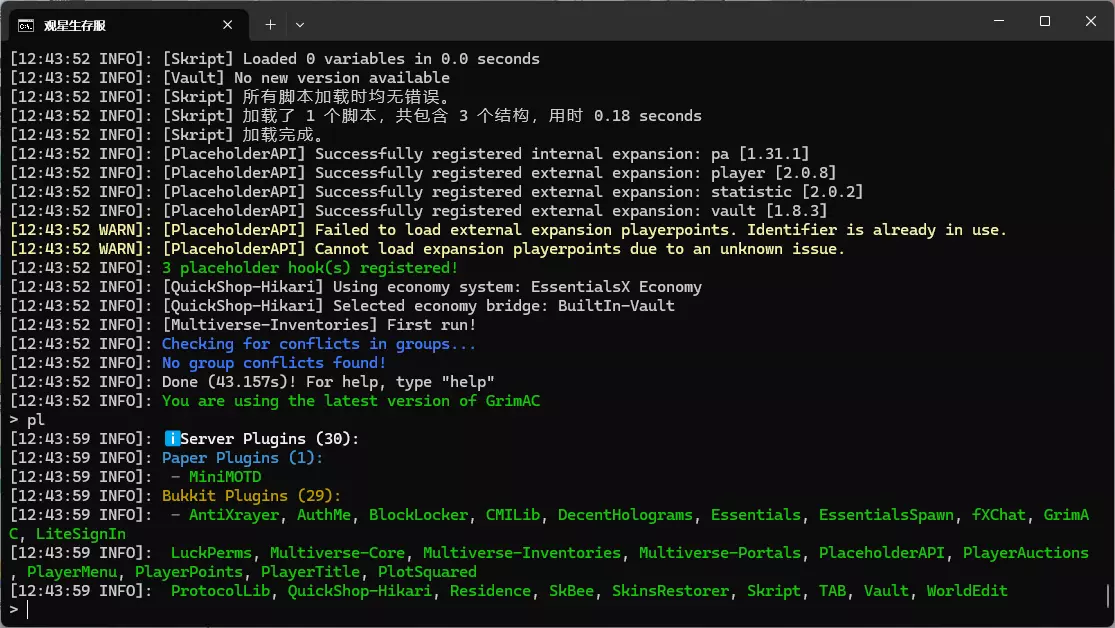Click the command input prompt line
Screen dimensions: 1115x628
pos(558,610)
